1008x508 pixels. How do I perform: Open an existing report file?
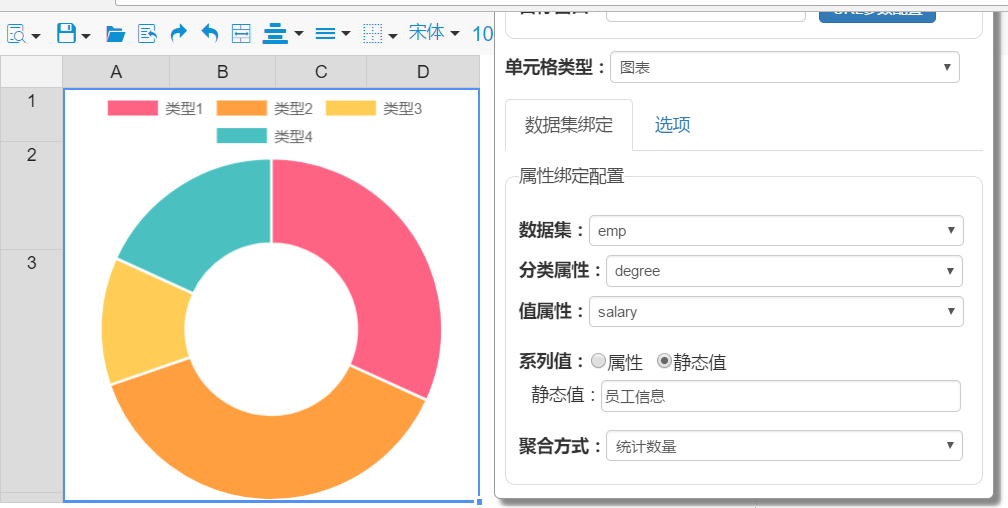coord(115,34)
